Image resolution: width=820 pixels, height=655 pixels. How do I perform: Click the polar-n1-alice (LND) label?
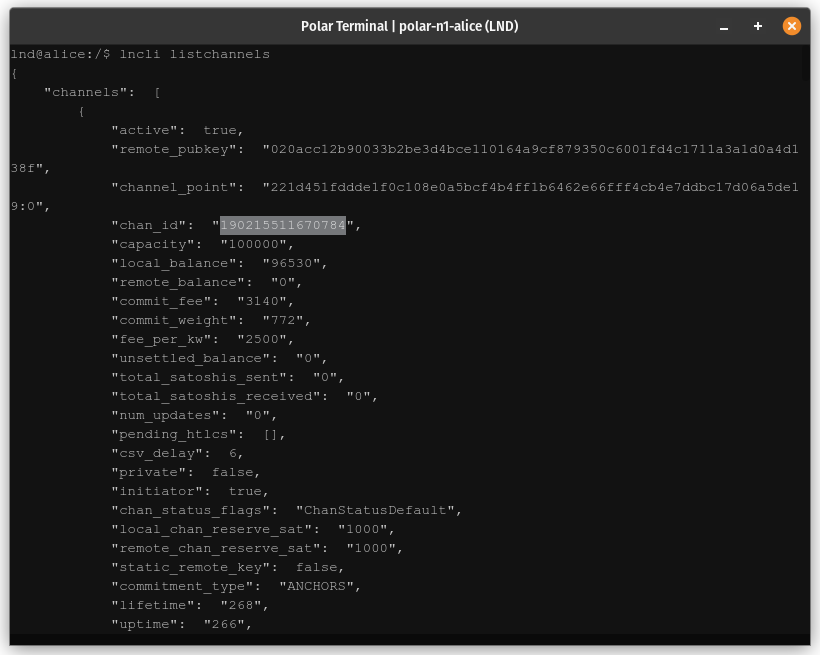[x=457, y=26]
